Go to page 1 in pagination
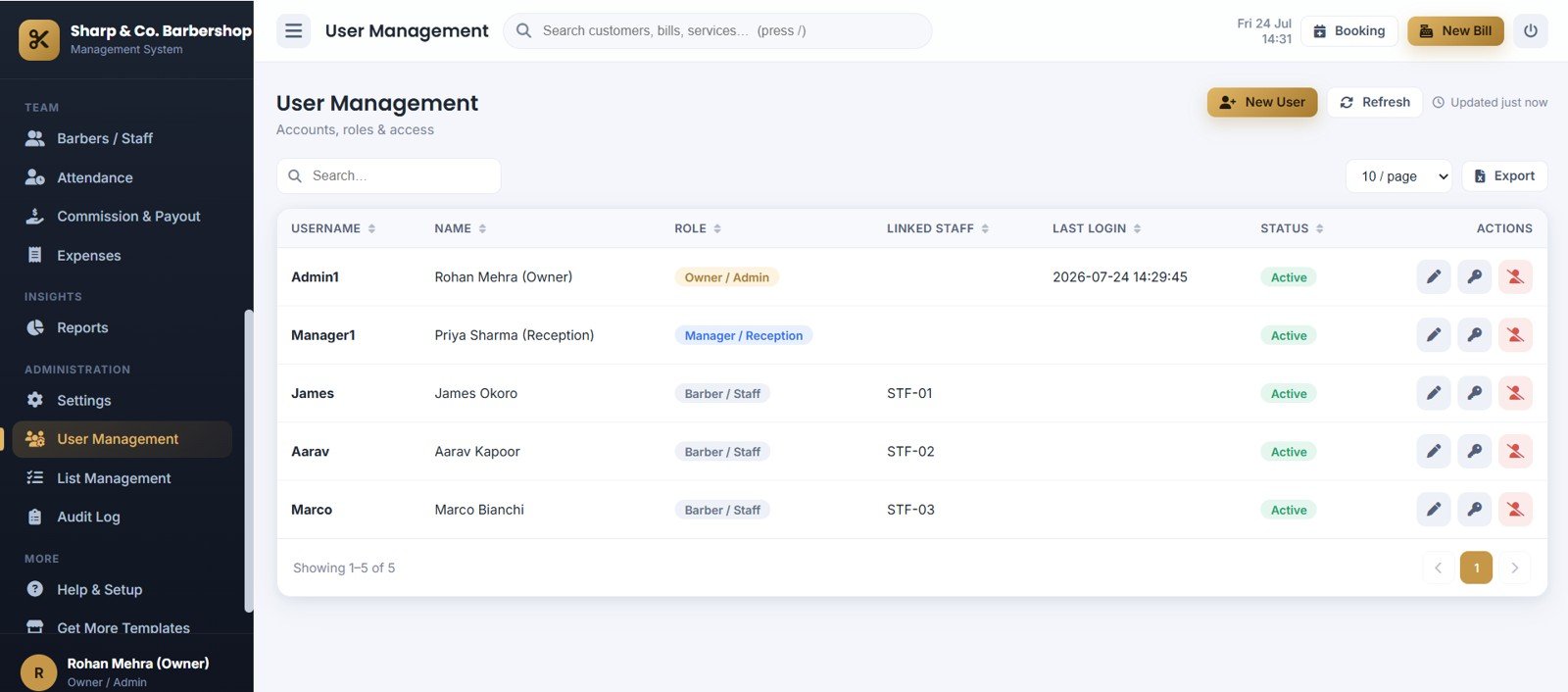1568x692 pixels. tap(1476, 568)
